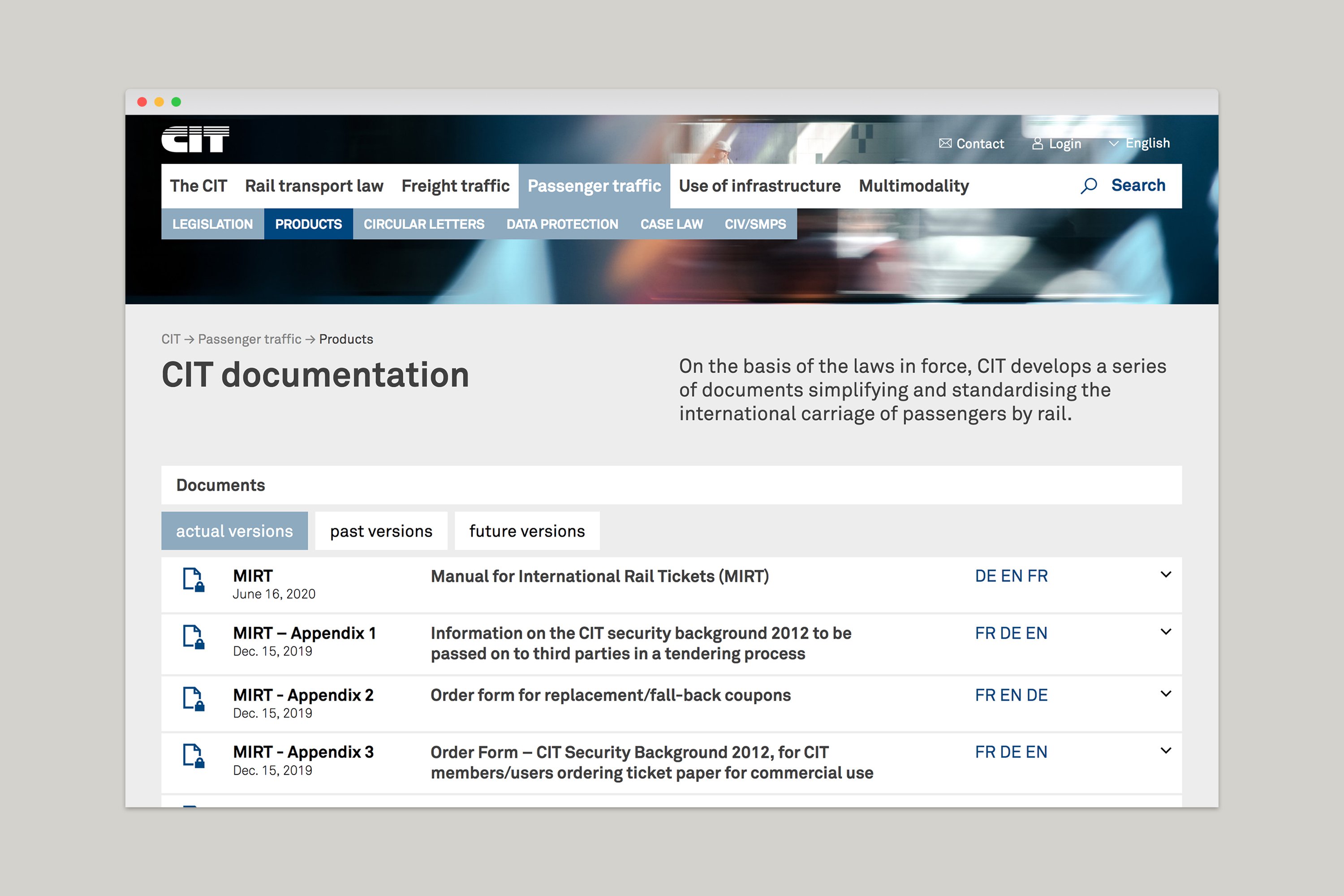The width and height of the screenshot is (1344, 896).
Task: Open EN version of MIRT manual
Action: [x=1012, y=576]
